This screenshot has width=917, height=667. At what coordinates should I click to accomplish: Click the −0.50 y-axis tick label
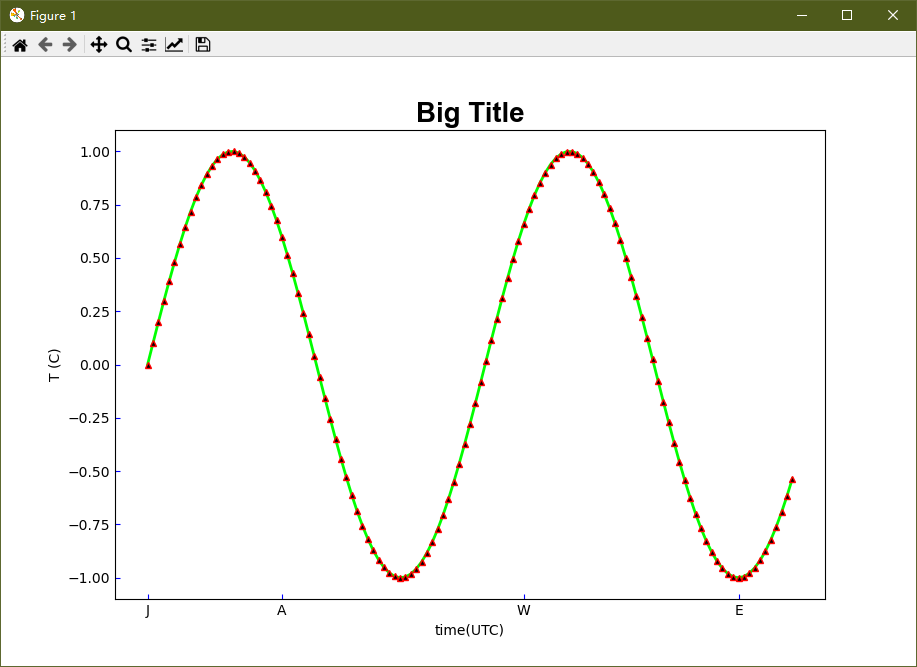pos(89,472)
